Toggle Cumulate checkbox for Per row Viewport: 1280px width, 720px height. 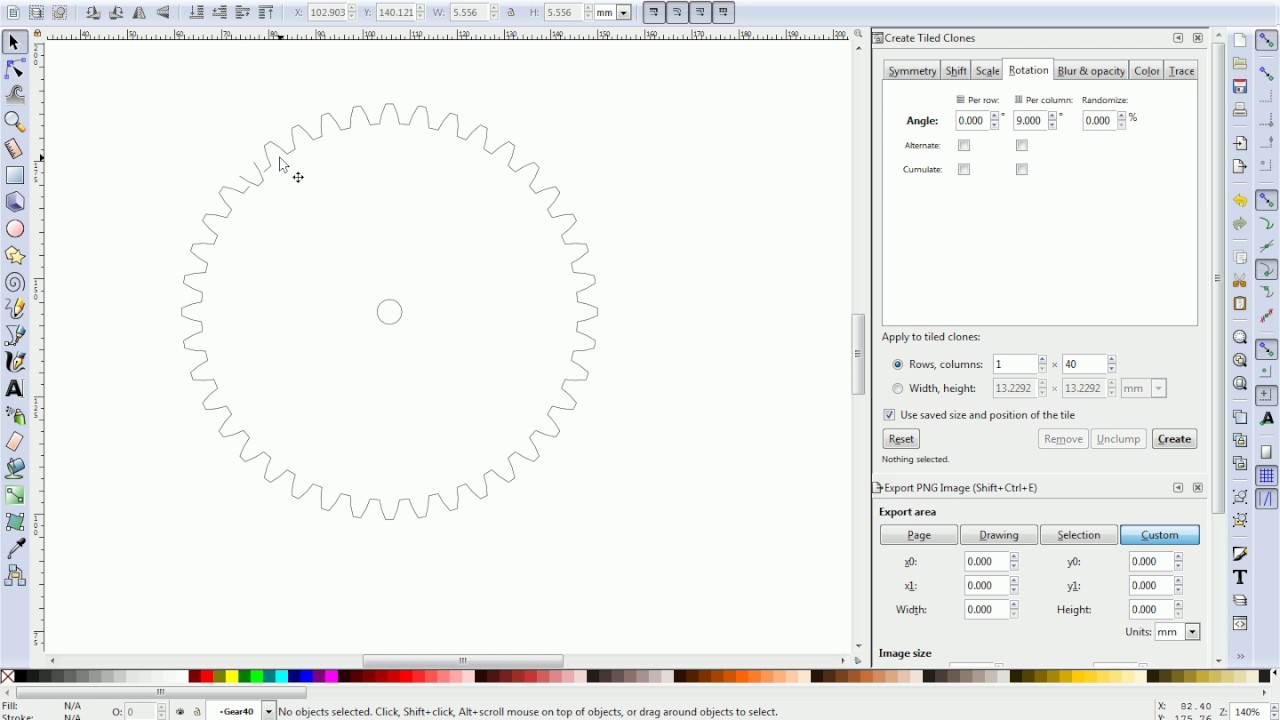pos(964,169)
